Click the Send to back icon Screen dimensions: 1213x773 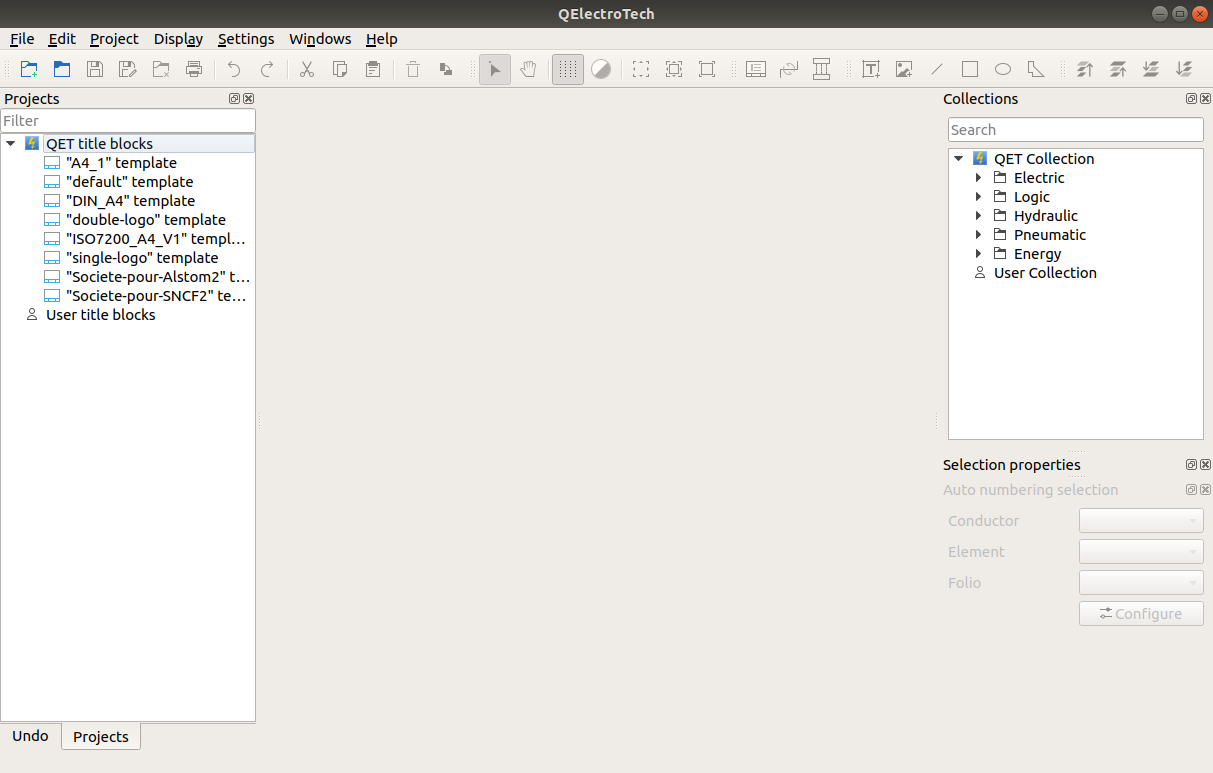1184,69
